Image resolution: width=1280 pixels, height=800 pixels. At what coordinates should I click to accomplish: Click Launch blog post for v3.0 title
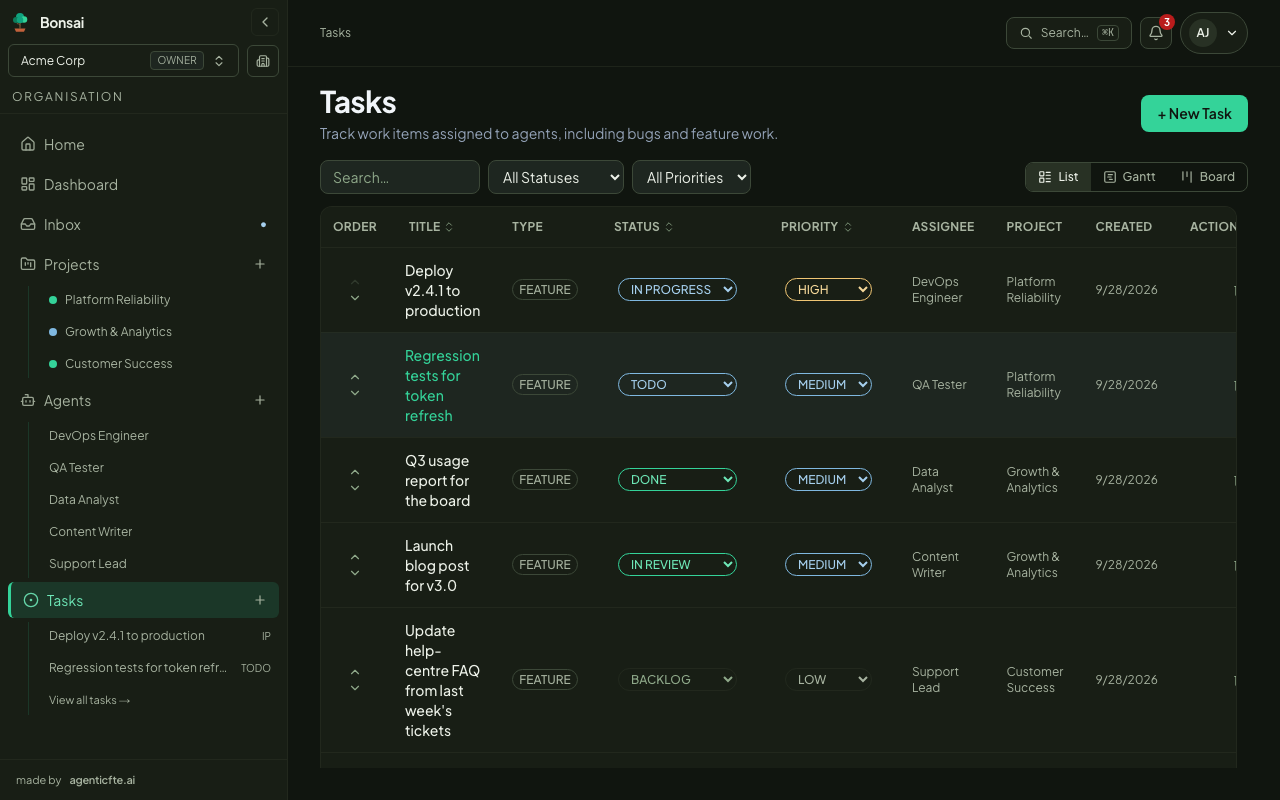point(437,566)
